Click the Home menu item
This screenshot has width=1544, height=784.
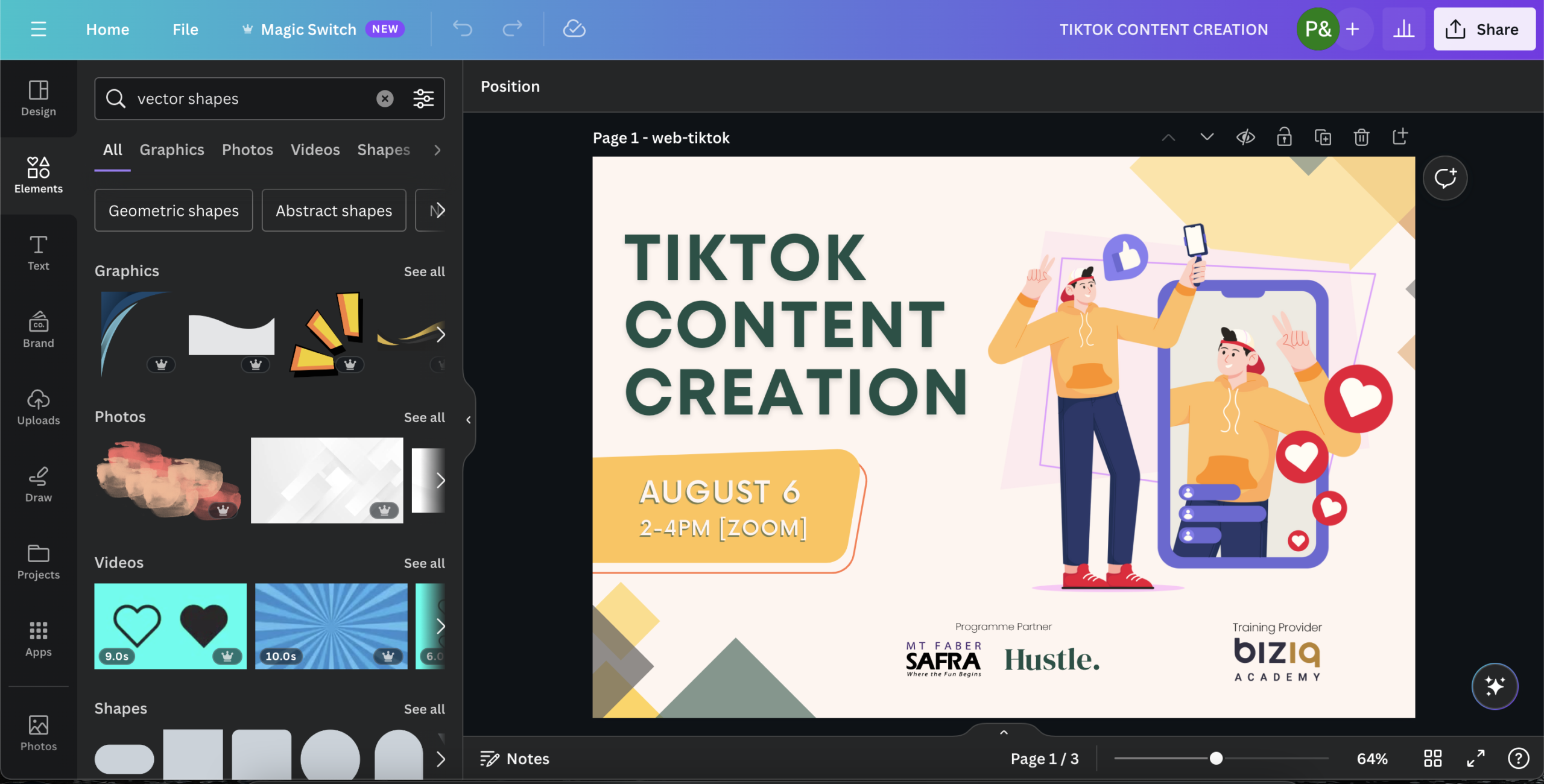tap(108, 28)
